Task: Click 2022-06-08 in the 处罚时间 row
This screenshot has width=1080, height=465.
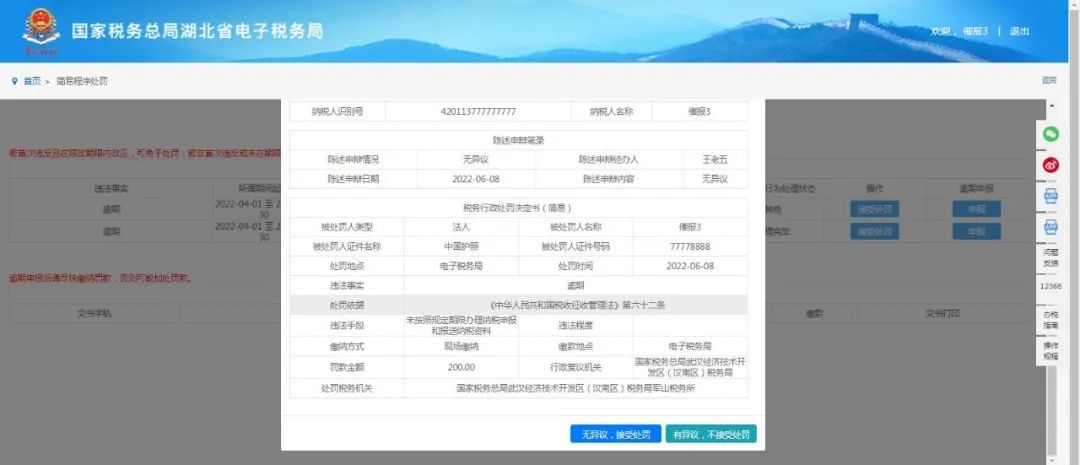Action: point(689,266)
